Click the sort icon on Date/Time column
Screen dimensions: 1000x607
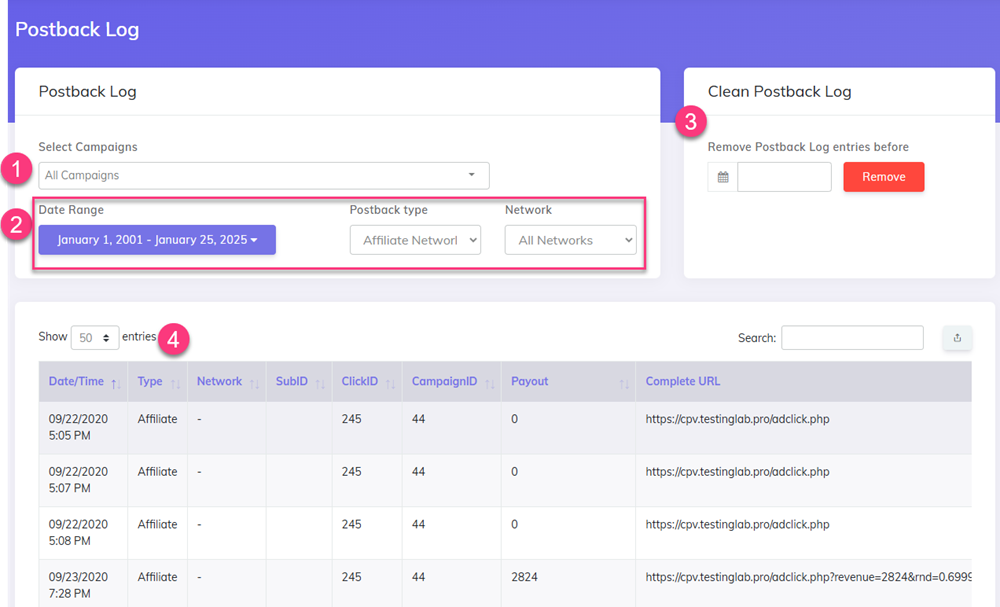click(x=115, y=382)
